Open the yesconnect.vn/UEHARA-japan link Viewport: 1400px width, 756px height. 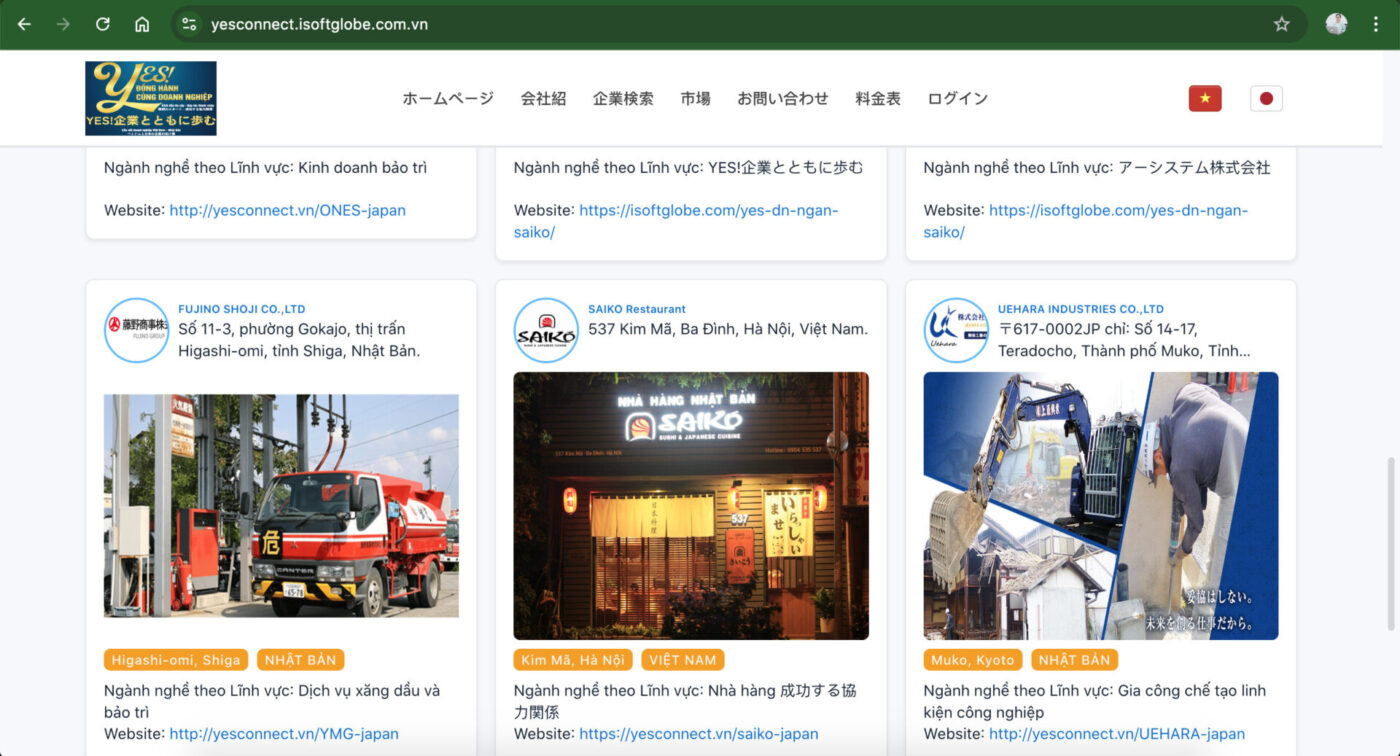tap(1117, 734)
